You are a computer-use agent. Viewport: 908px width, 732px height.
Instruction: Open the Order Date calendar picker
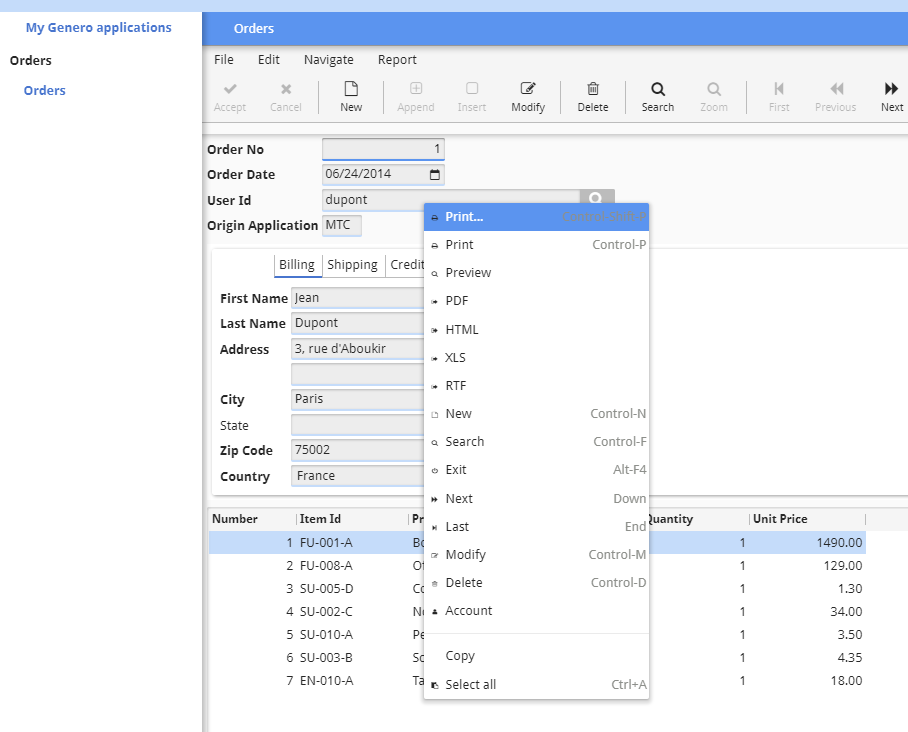(434, 173)
